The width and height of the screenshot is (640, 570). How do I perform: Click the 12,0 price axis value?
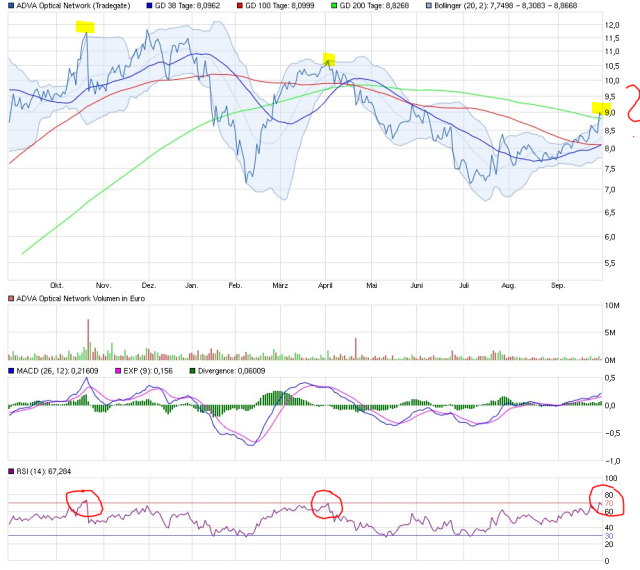612,25
